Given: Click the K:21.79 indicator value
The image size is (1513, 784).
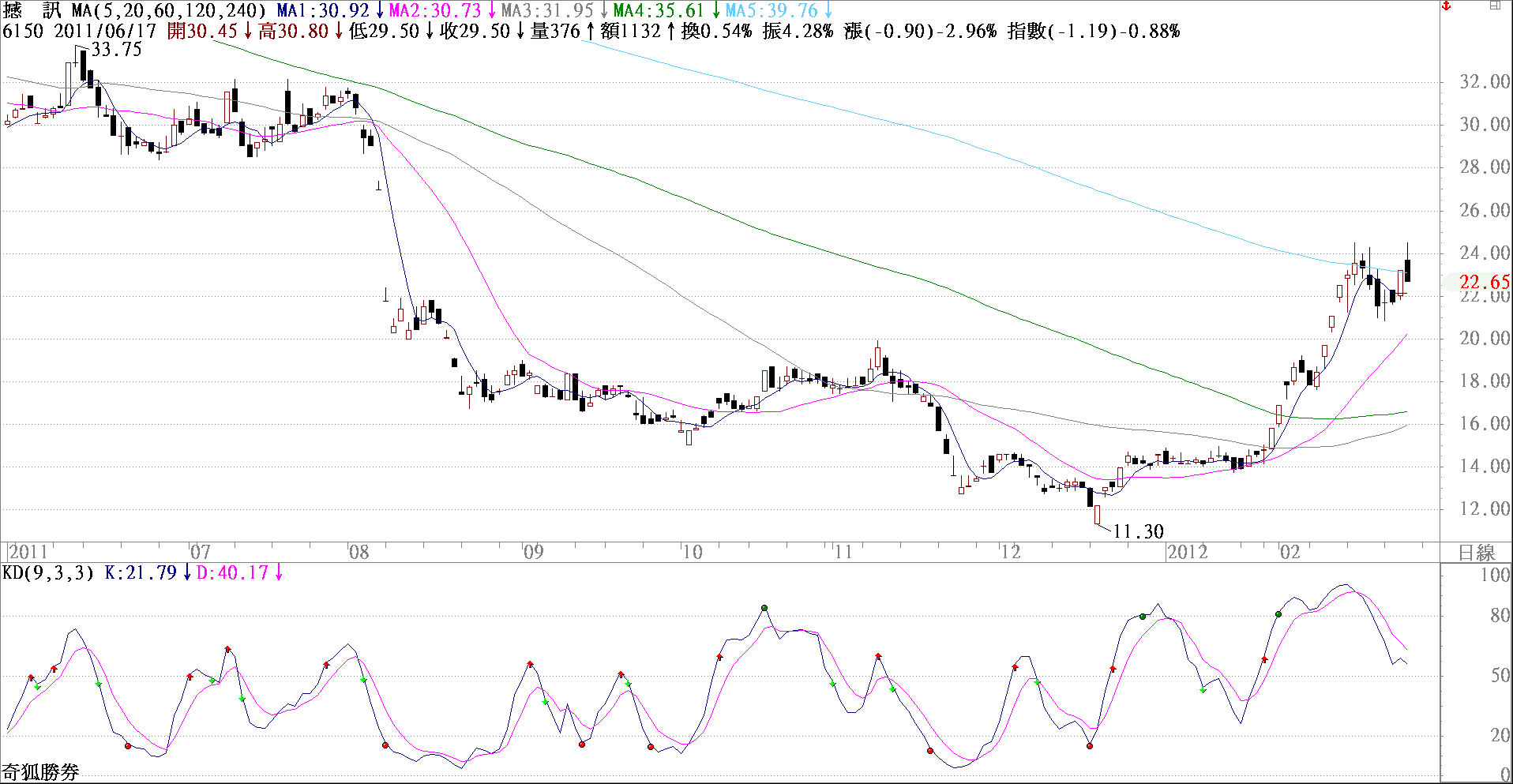Looking at the screenshot, I should pos(141,572).
